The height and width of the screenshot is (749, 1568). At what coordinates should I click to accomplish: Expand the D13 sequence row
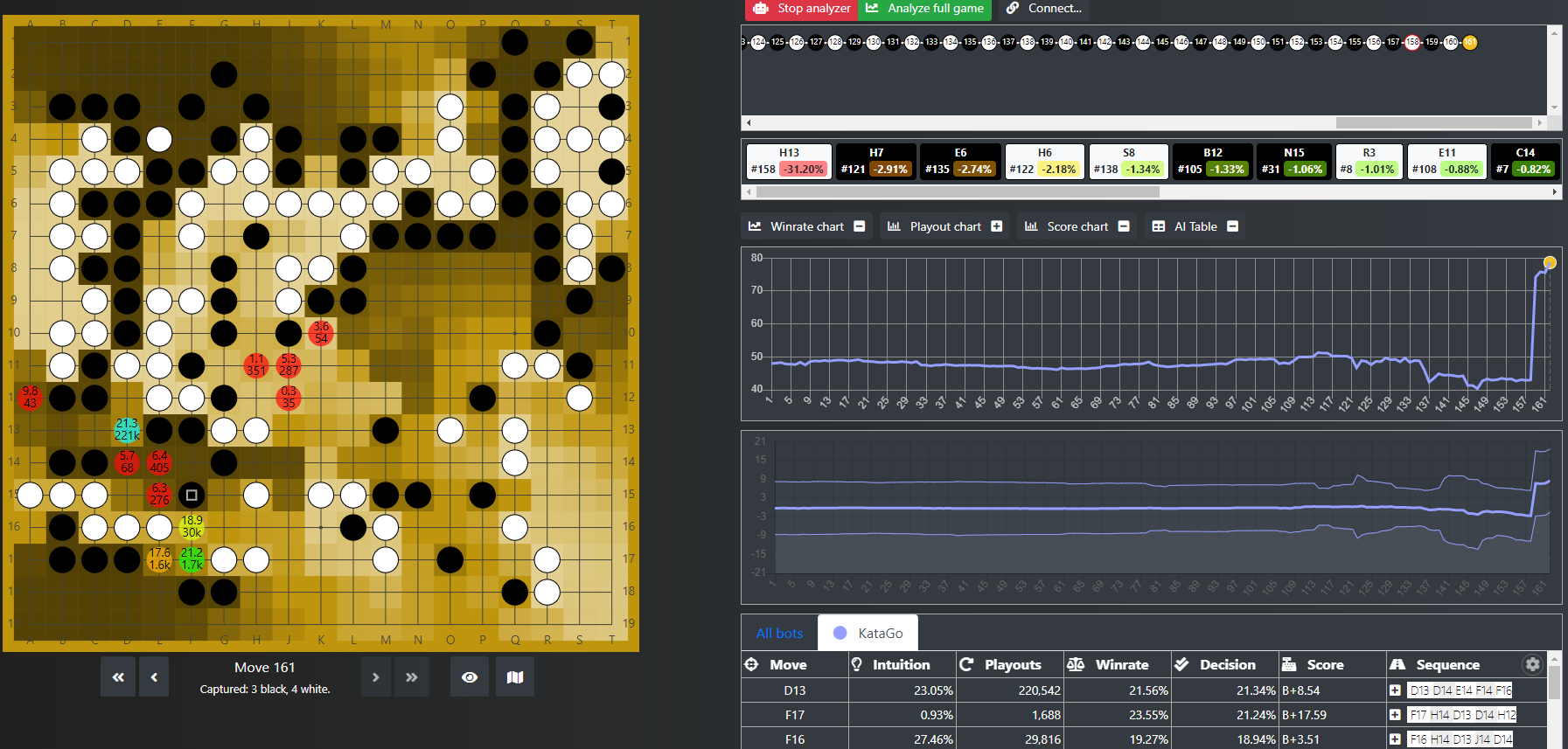[x=1395, y=690]
